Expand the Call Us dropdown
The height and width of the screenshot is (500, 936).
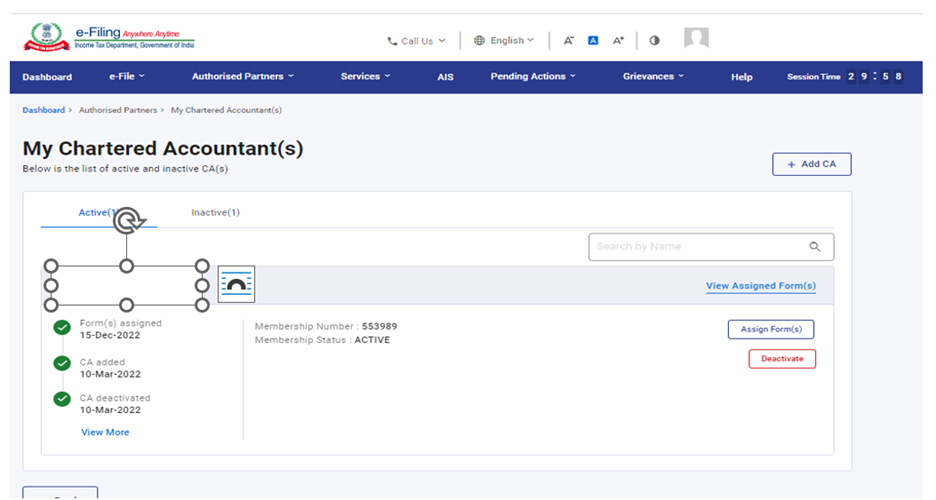[x=416, y=41]
